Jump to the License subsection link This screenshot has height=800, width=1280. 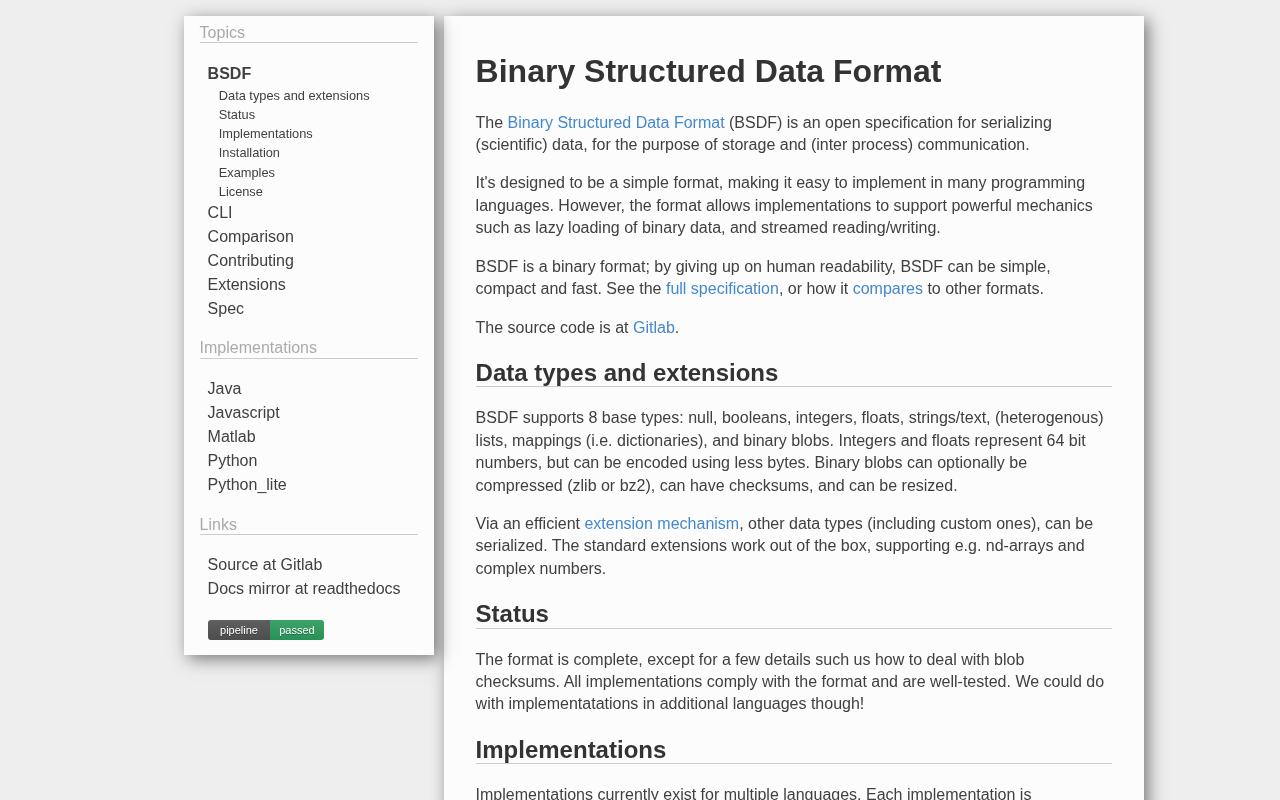point(240,192)
